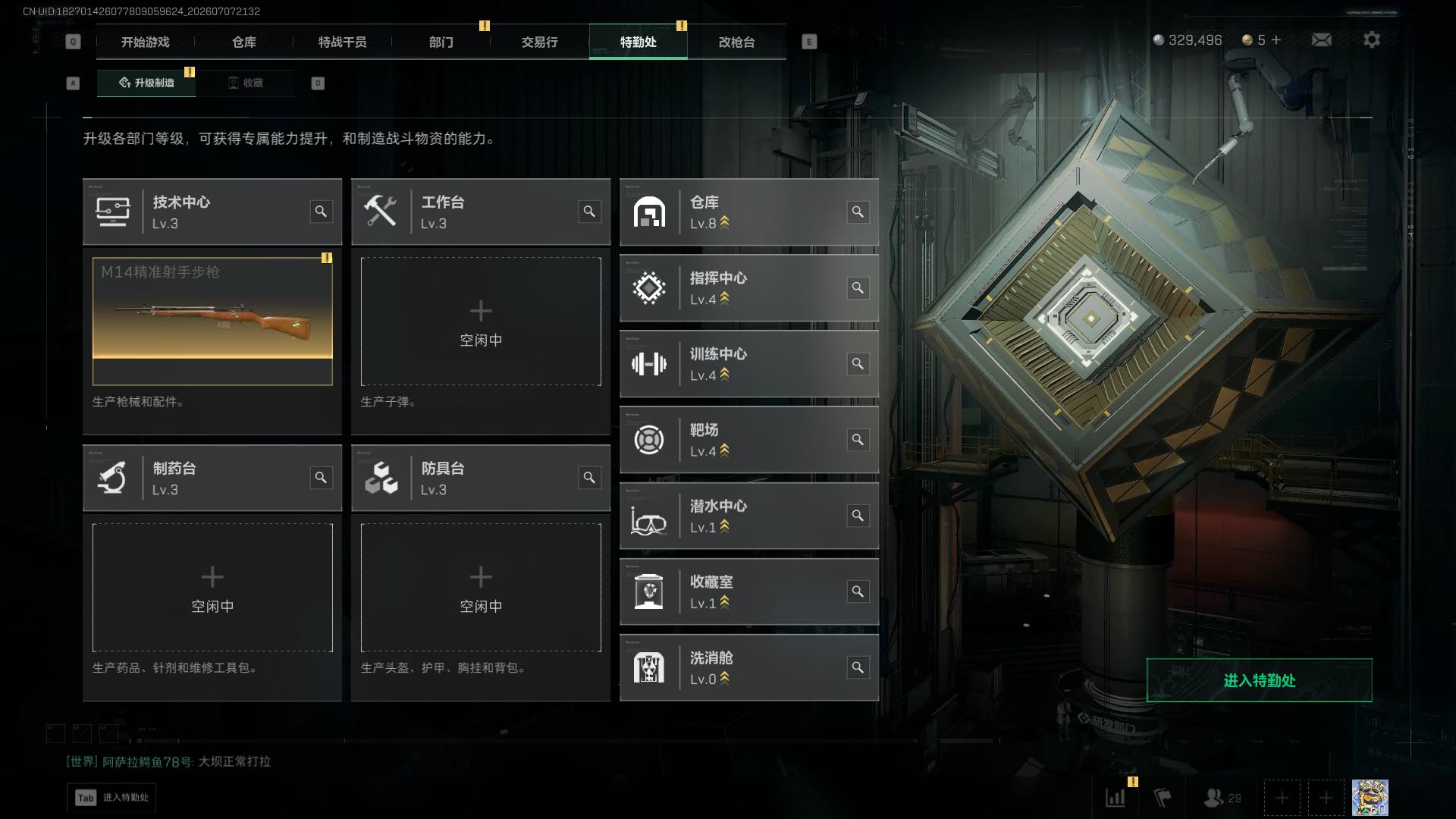Viewport: 1456px width, 819px height.
Task: Click the statistics bar chart icon
Action: click(x=1116, y=798)
